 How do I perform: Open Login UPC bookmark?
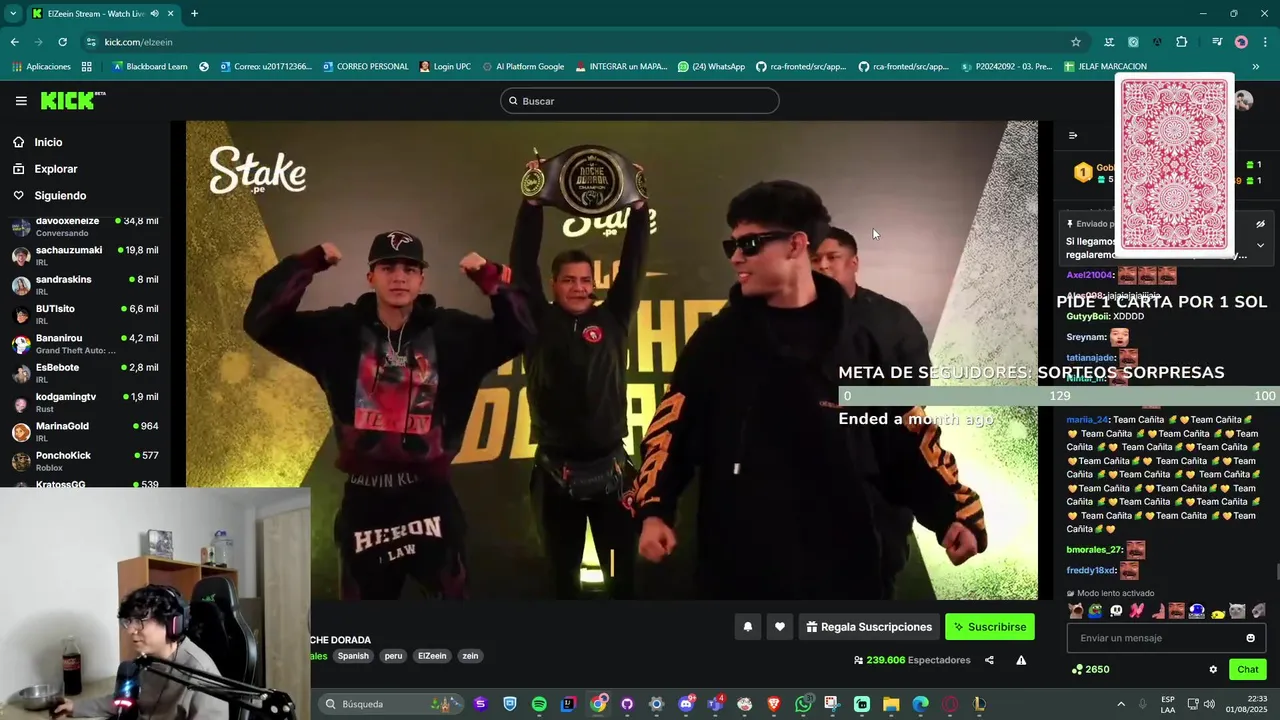click(445, 67)
